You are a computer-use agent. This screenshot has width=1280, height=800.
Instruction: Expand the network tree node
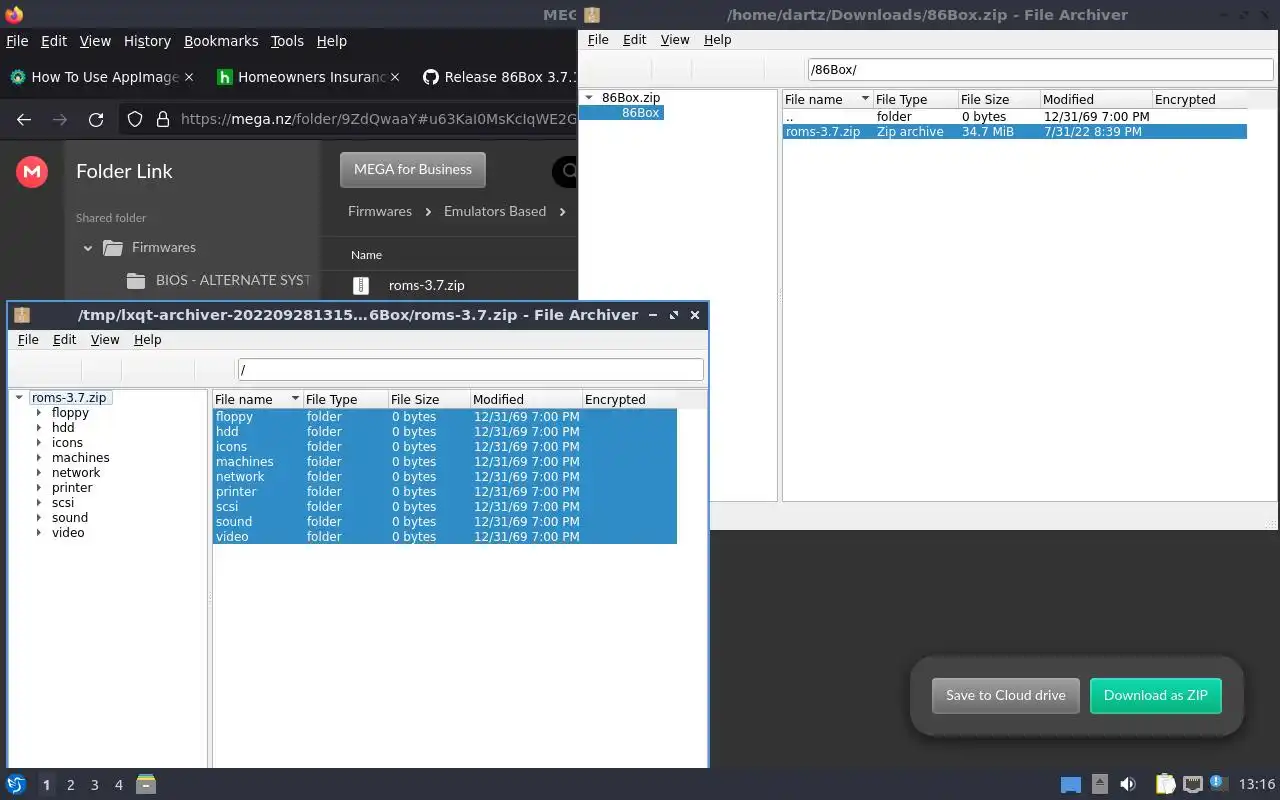(x=39, y=473)
